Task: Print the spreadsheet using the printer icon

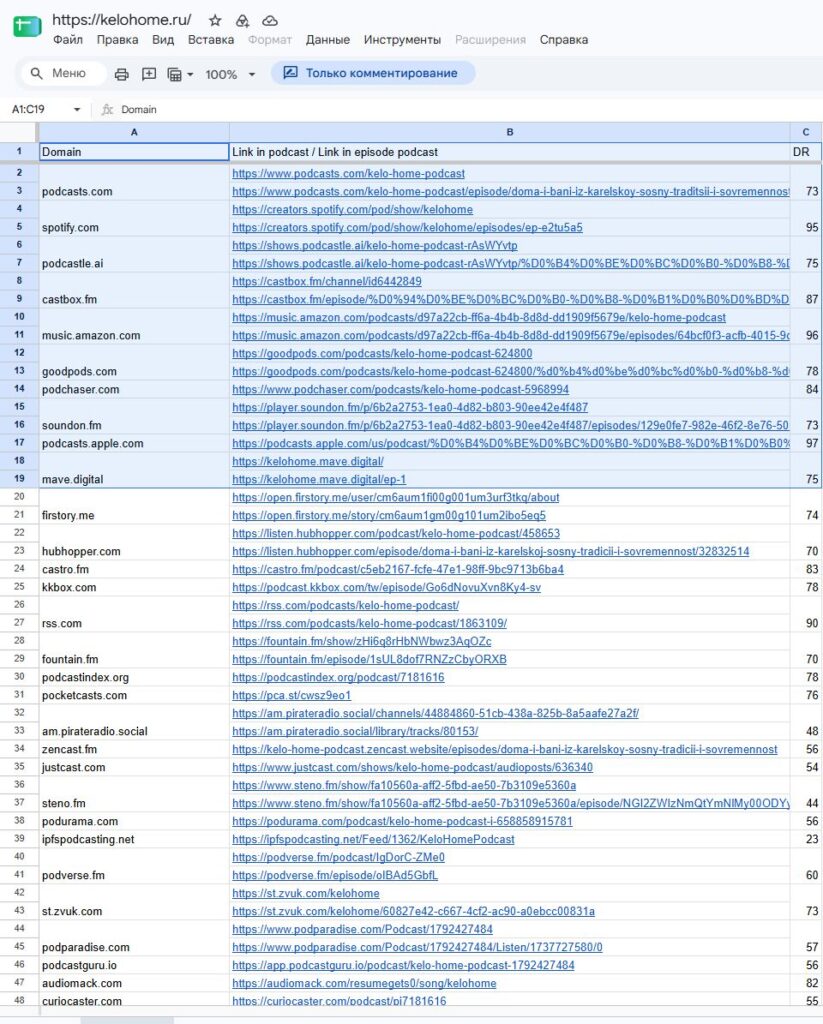Action: (x=121, y=74)
